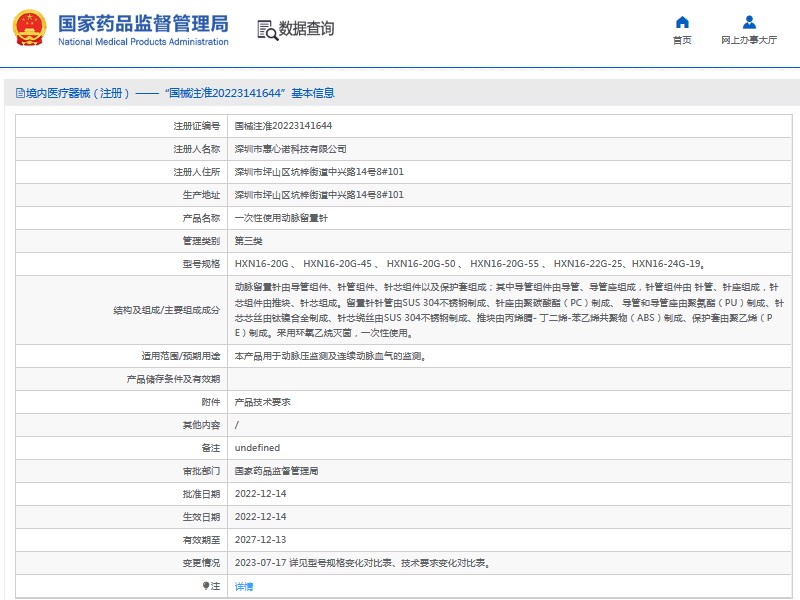The width and height of the screenshot is (800, 600).
Task: Click the 国家药品监督管理局 site title
Action: (143, 23)
